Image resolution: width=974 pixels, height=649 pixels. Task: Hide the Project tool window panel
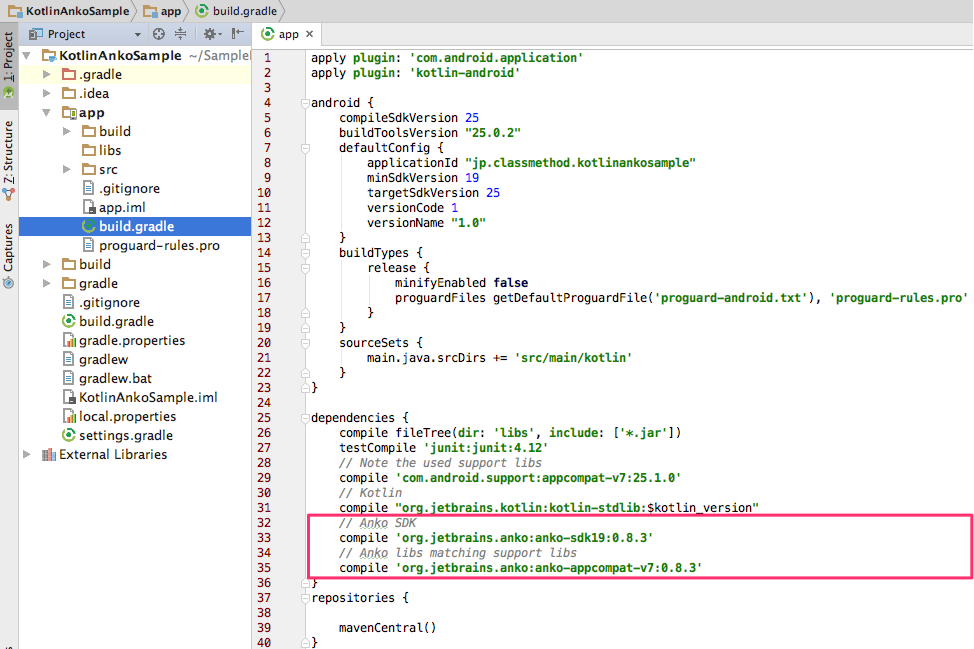236,33
